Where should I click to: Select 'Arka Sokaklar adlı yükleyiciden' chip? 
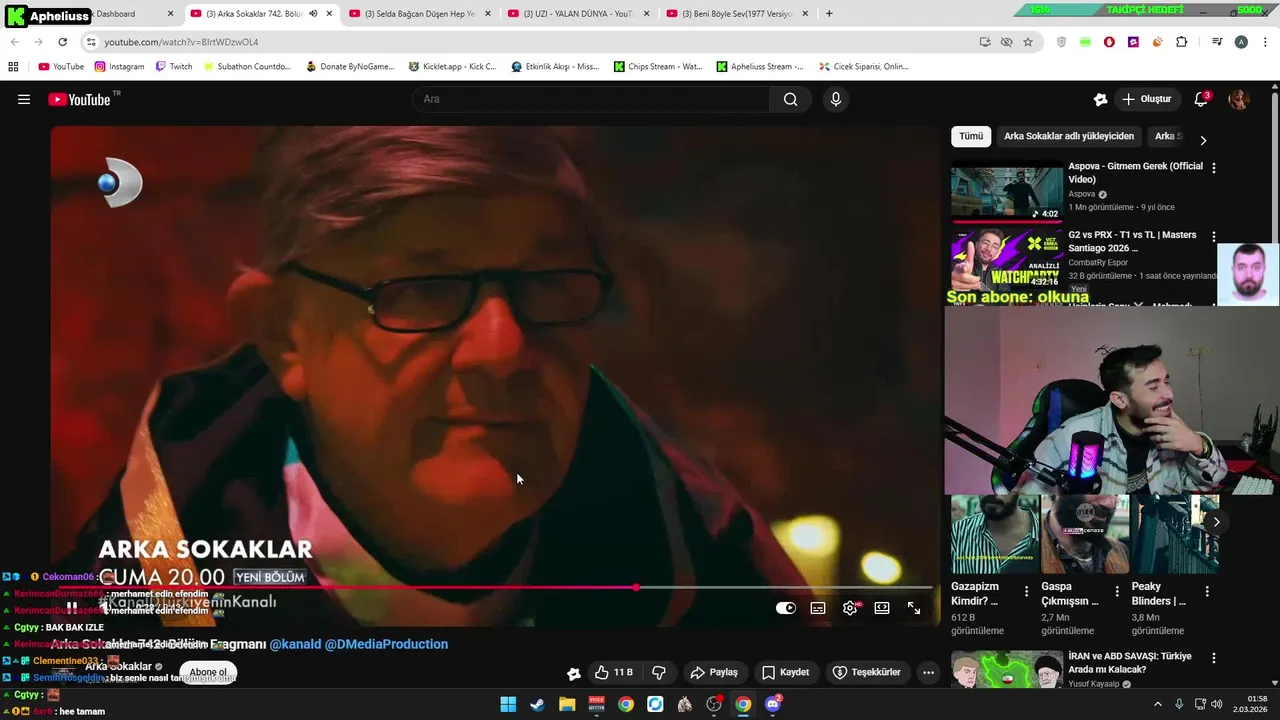[1069, 136]
